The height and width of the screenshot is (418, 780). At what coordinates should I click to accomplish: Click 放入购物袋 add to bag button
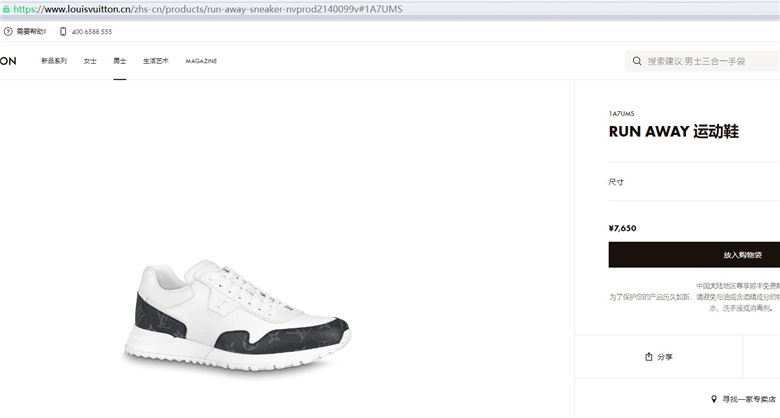tap(694, 255)
